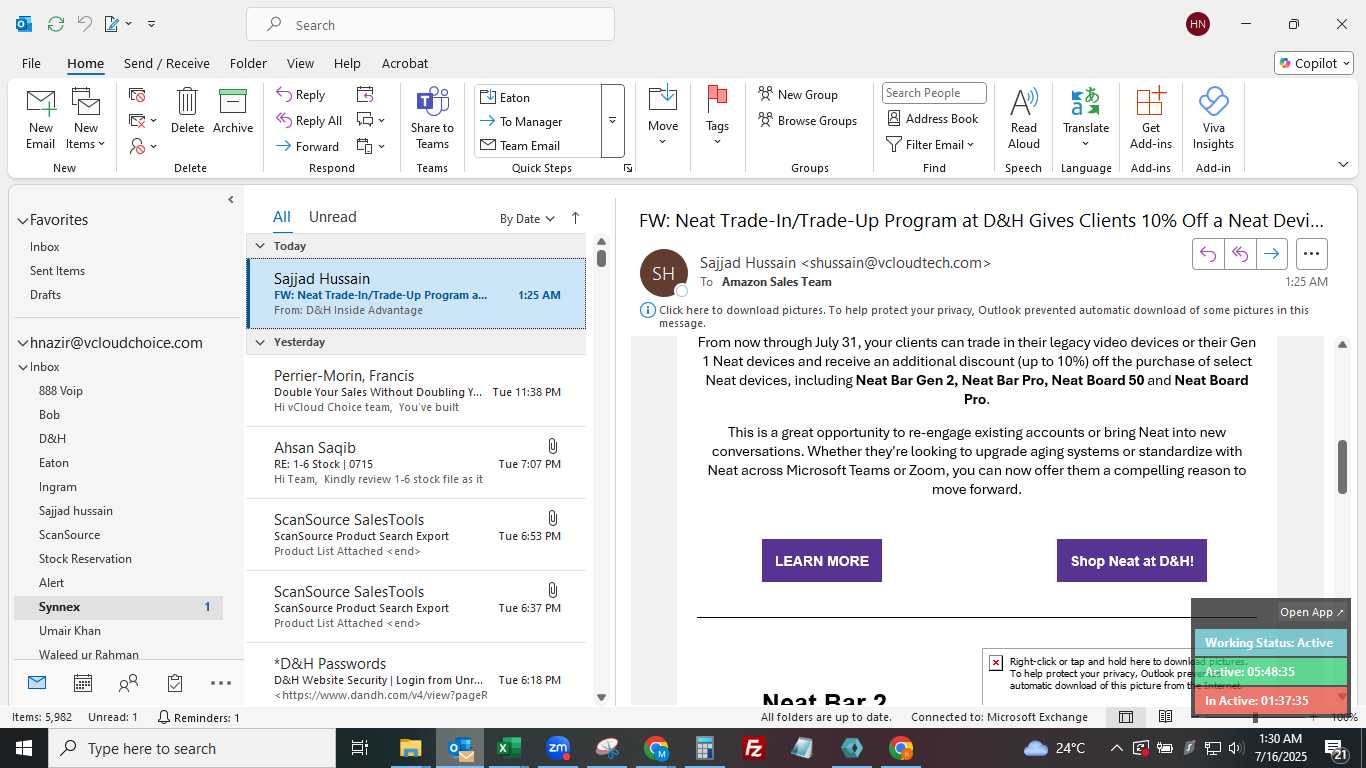Select Team Email quick step
Viewport: 1366px width, 768px height.
click(538, 145)
